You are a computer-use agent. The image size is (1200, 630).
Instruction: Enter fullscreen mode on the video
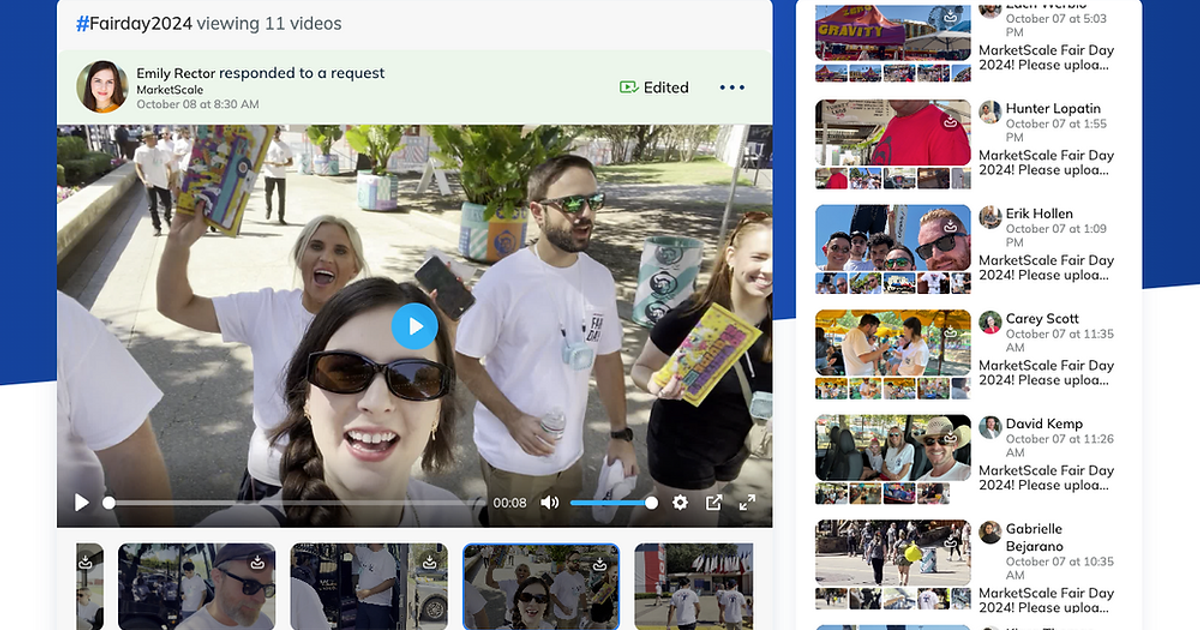point(747,503)
